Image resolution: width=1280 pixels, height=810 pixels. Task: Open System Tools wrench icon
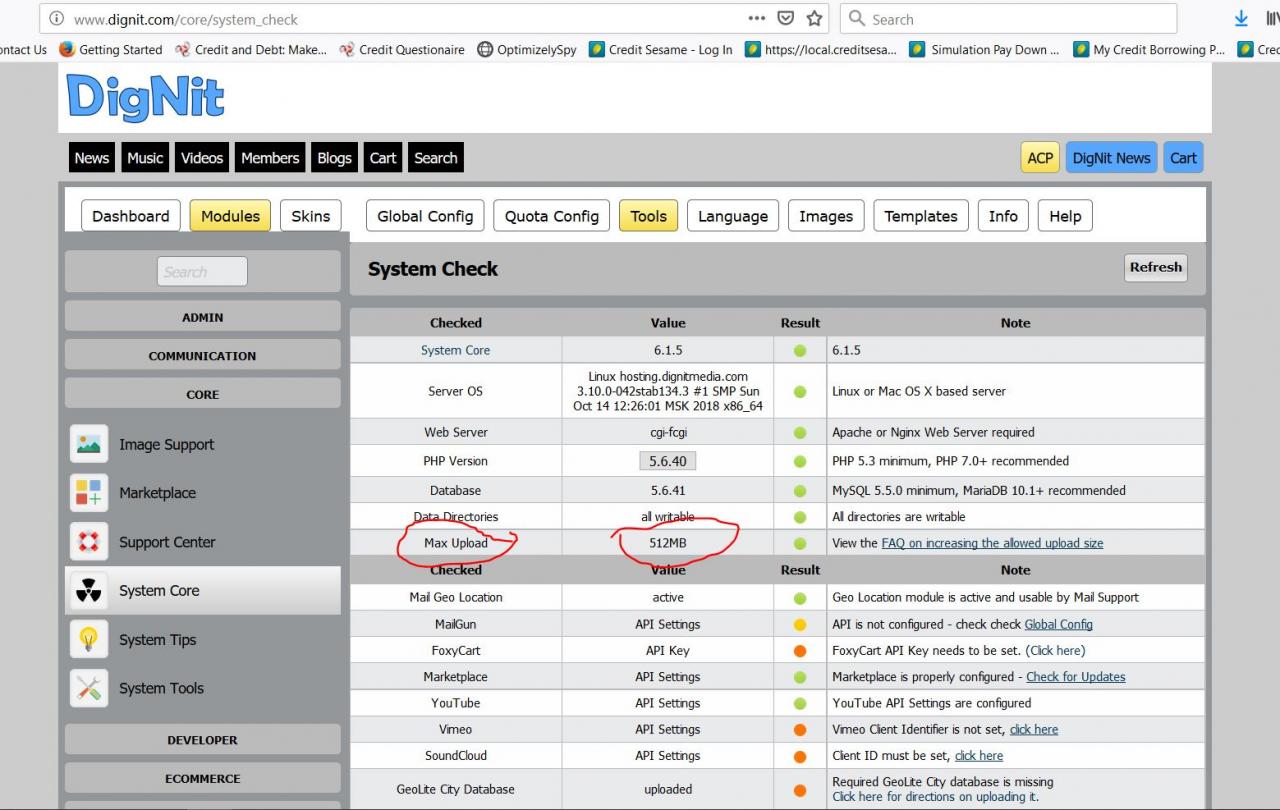pos(89,688)
